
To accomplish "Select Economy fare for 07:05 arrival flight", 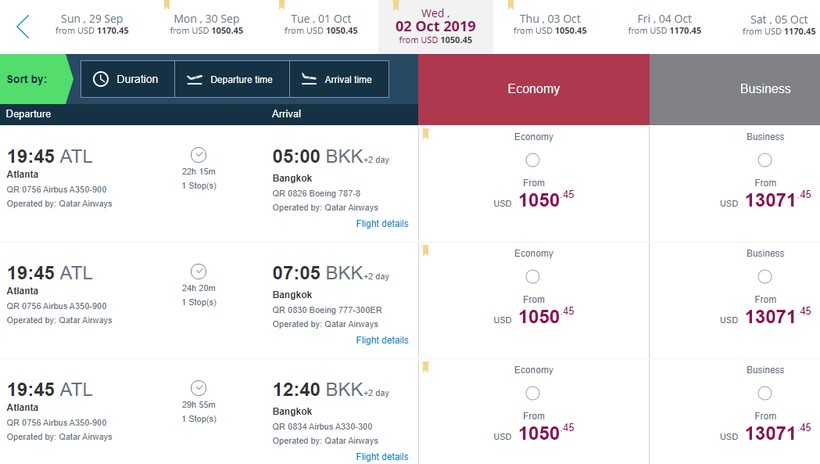I will (532, 276).
